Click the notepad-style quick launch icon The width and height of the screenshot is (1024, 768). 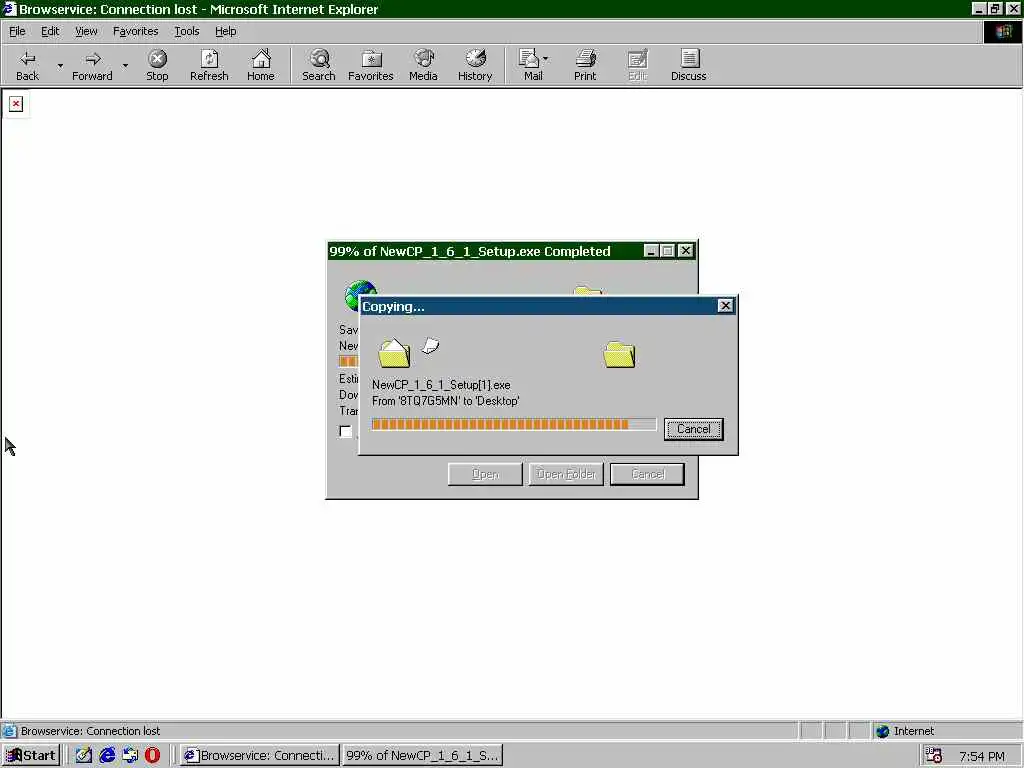coord(84,756)
